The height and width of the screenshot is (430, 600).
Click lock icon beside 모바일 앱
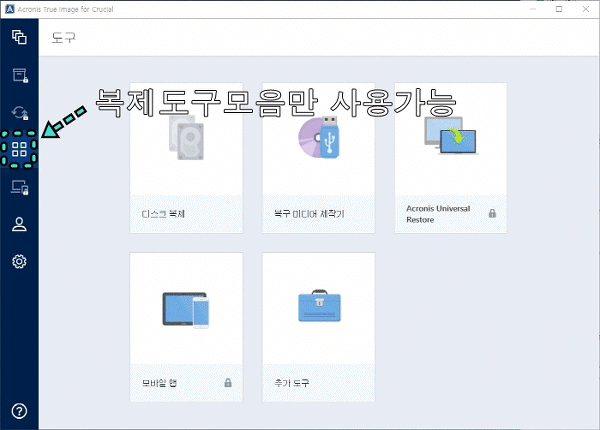pyautogui.click(x=228, y=383)
